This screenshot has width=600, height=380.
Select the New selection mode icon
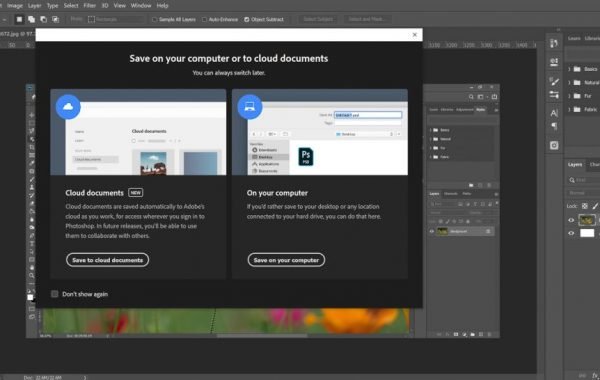coord(19,19)
